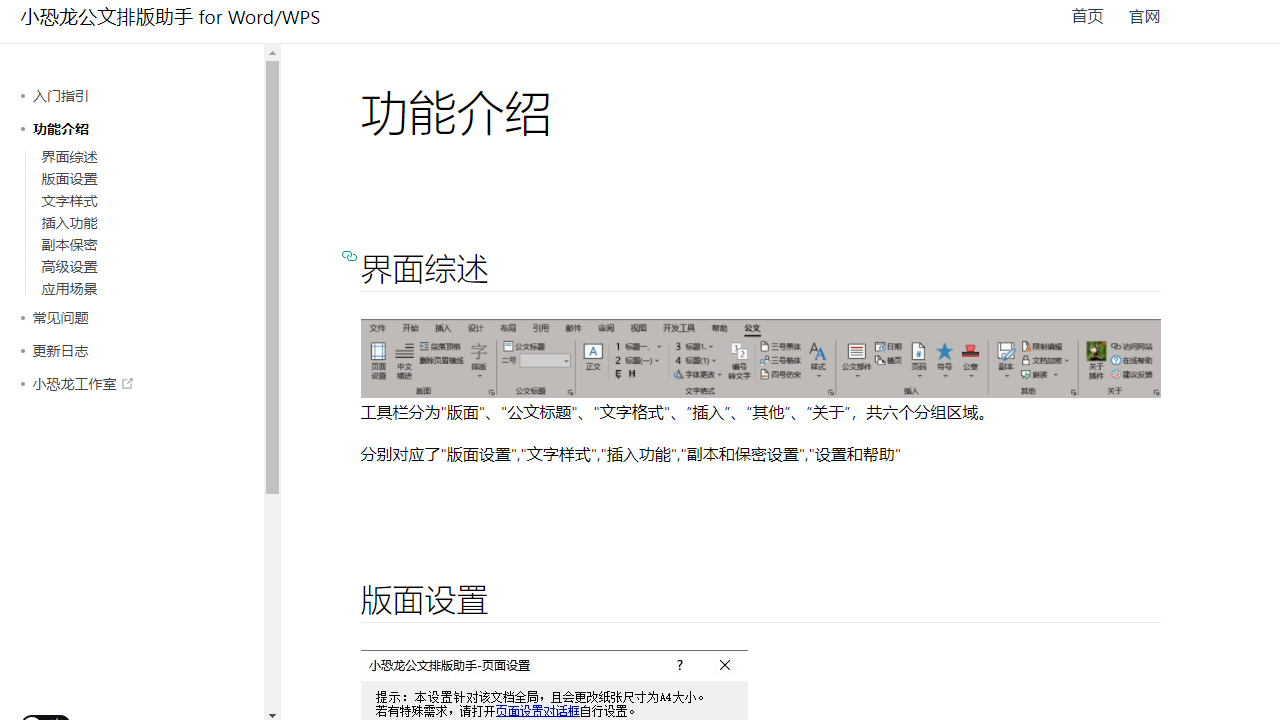Image resolution: width=1280 pixels, height=720 pixels.
Task: Click 四号仿宋 item in the ribbon screenshot
Action: tap(780, 375)
